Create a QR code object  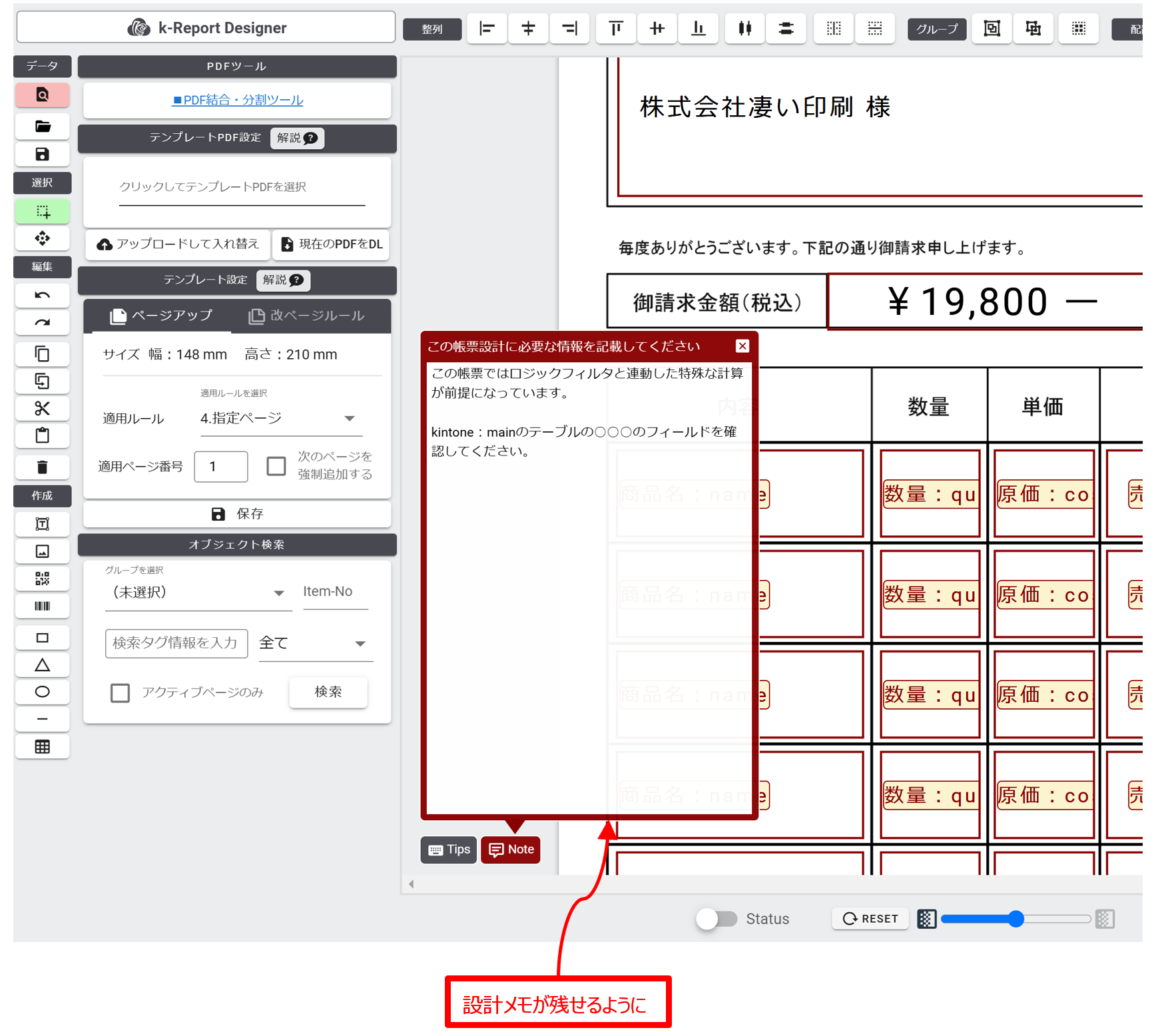click(x=42, y=579)
